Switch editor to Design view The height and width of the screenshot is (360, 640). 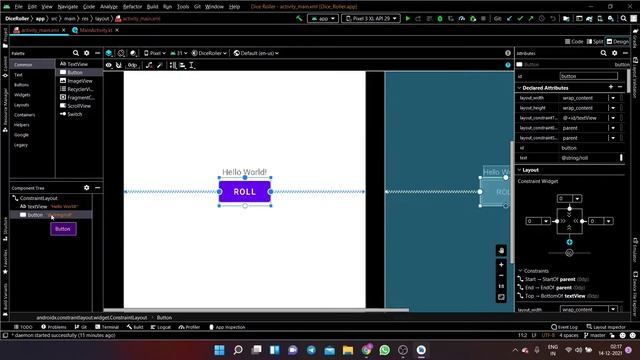pyautogui.click(x=618, y=42)
